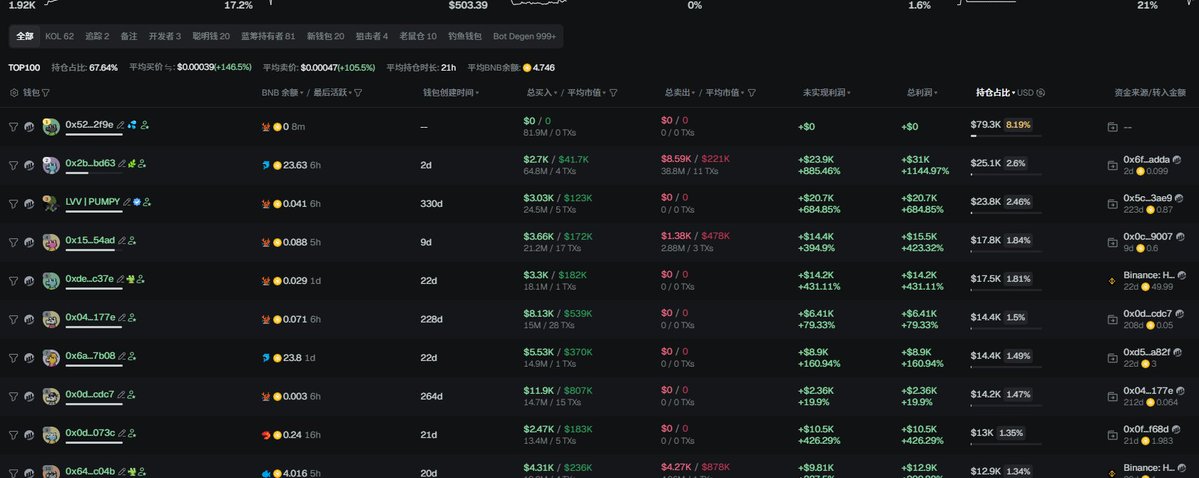Toggle the filter for wallet 0x0d...cdc7 row

pyautogui.click(x=14, y=396)
